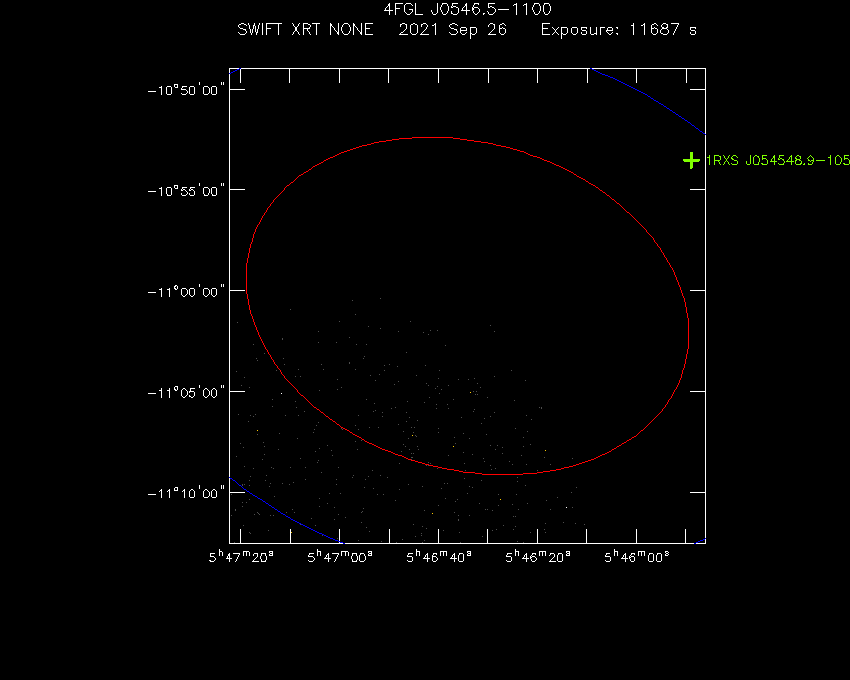Image resolution: width=850 pixels, height=680 pixels.
Task: Click the SWIFT XRT NONE instrument label
Action: coord(305,29)
